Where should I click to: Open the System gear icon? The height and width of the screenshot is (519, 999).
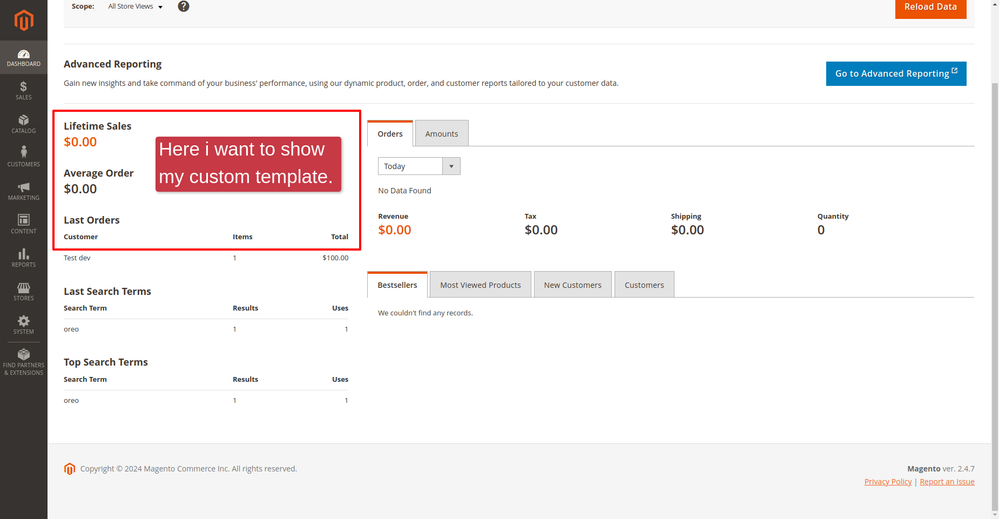[x=23, y=325]
